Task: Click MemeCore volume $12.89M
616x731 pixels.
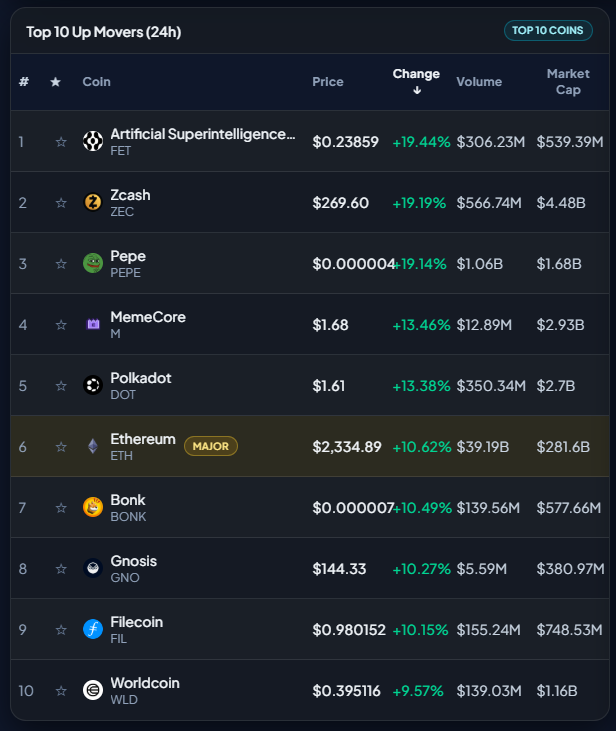Action: pyautogui.click(x=484, y=325)
